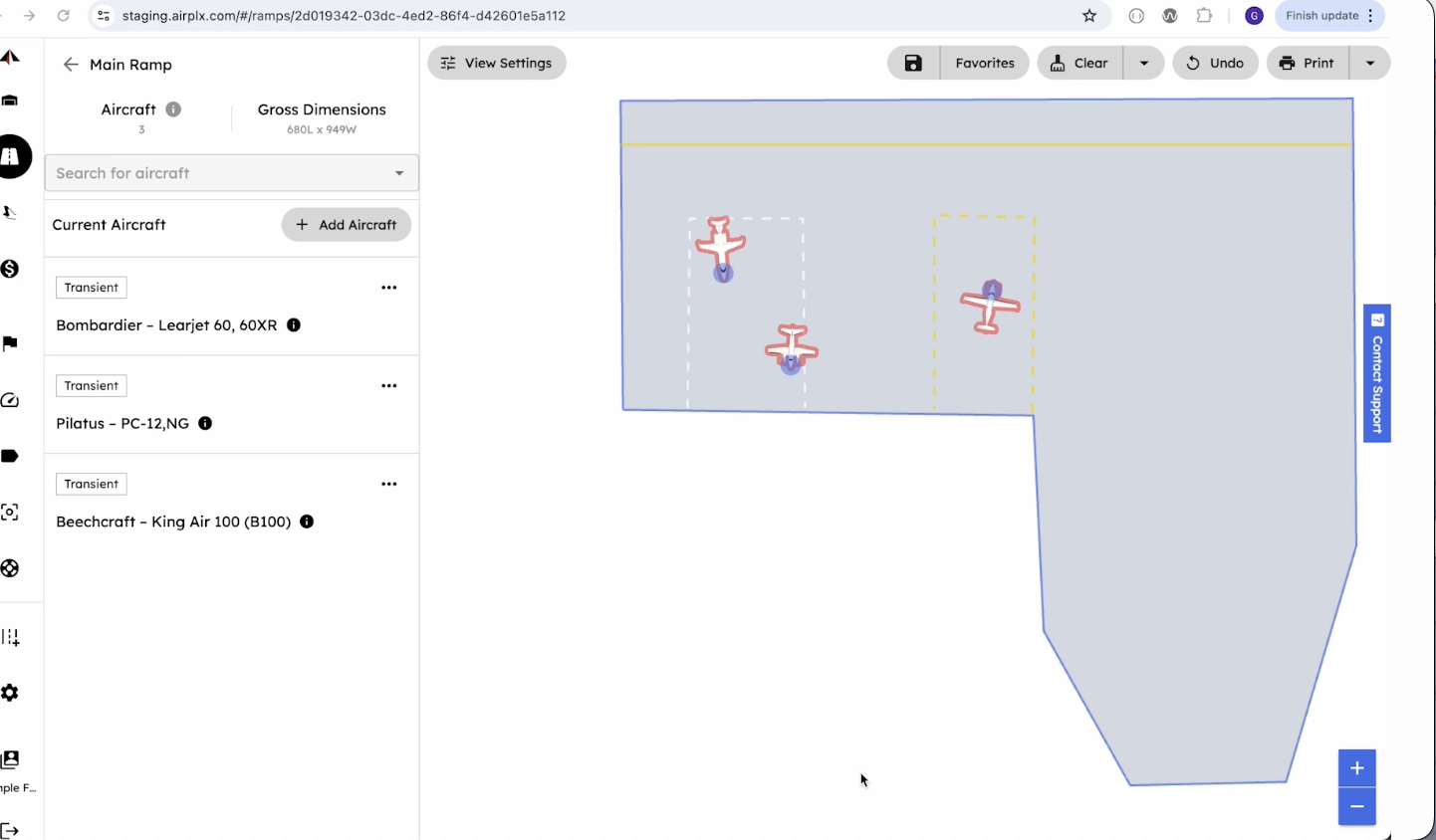Click the back arrow beside Main Ramp
The image size is (1436, 840).
click(70, 65)
